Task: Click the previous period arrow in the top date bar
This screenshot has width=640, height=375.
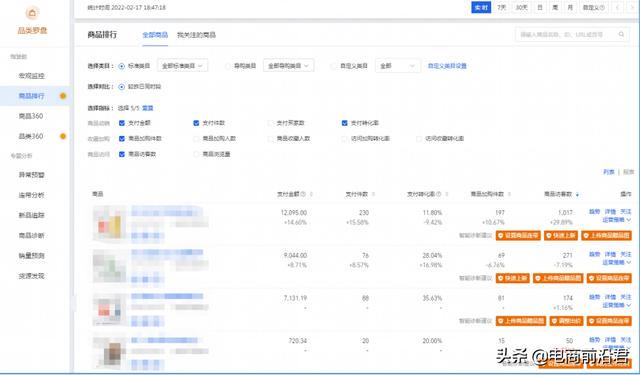Action: coord(618,7)
